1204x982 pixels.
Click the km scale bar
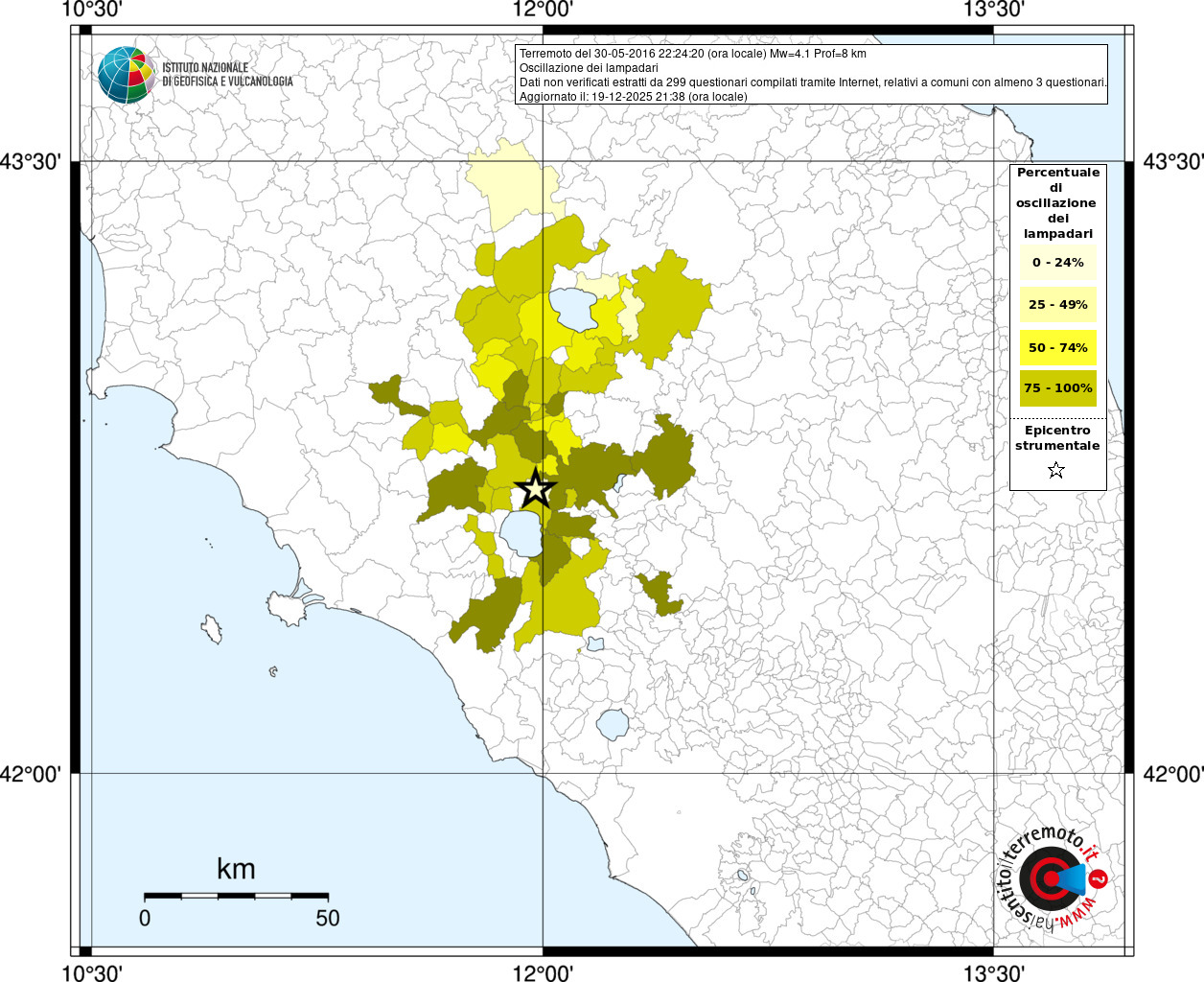click(x=236, y=896)
